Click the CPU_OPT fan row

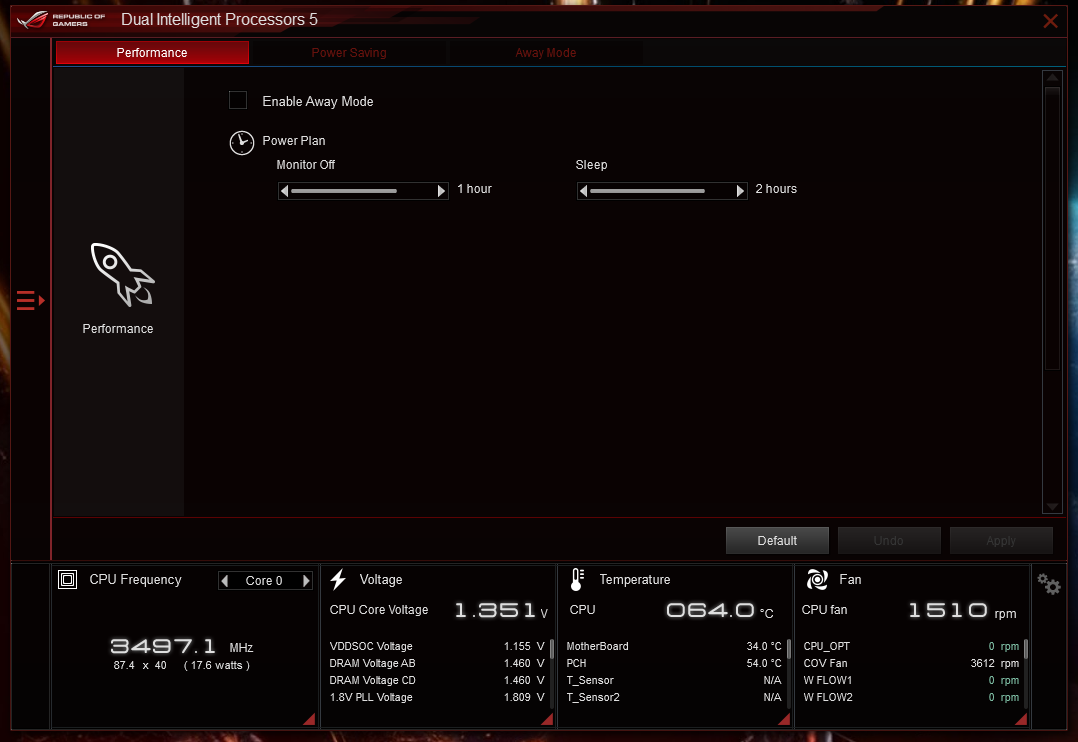point(911,646)
